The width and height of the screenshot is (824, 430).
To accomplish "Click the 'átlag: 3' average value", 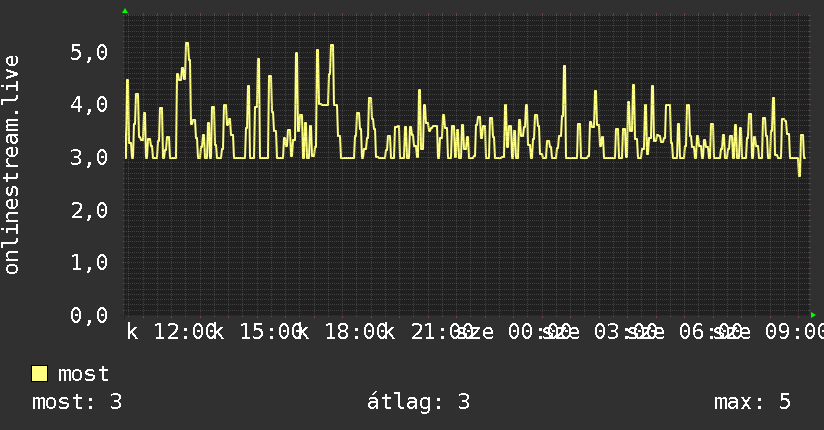I will tap(418, 402).
